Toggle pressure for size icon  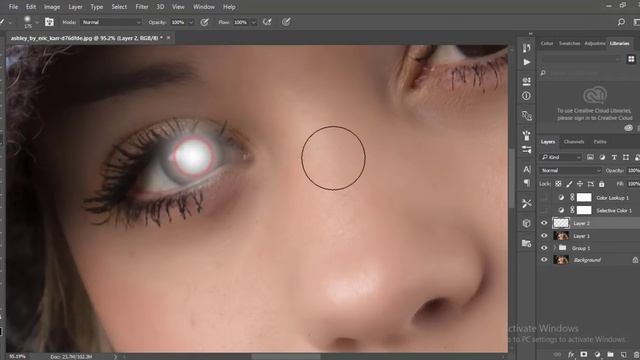(x=286, y=22)
